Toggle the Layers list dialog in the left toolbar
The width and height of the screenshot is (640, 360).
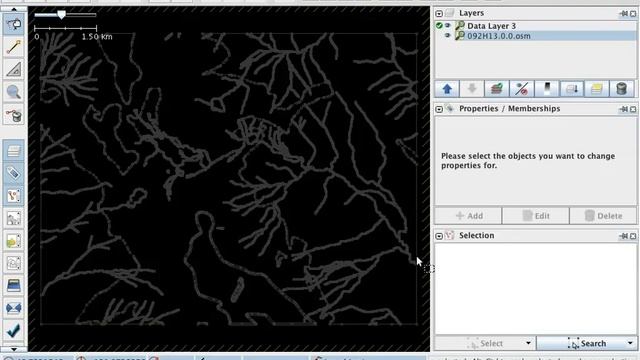tap(14, 151)
